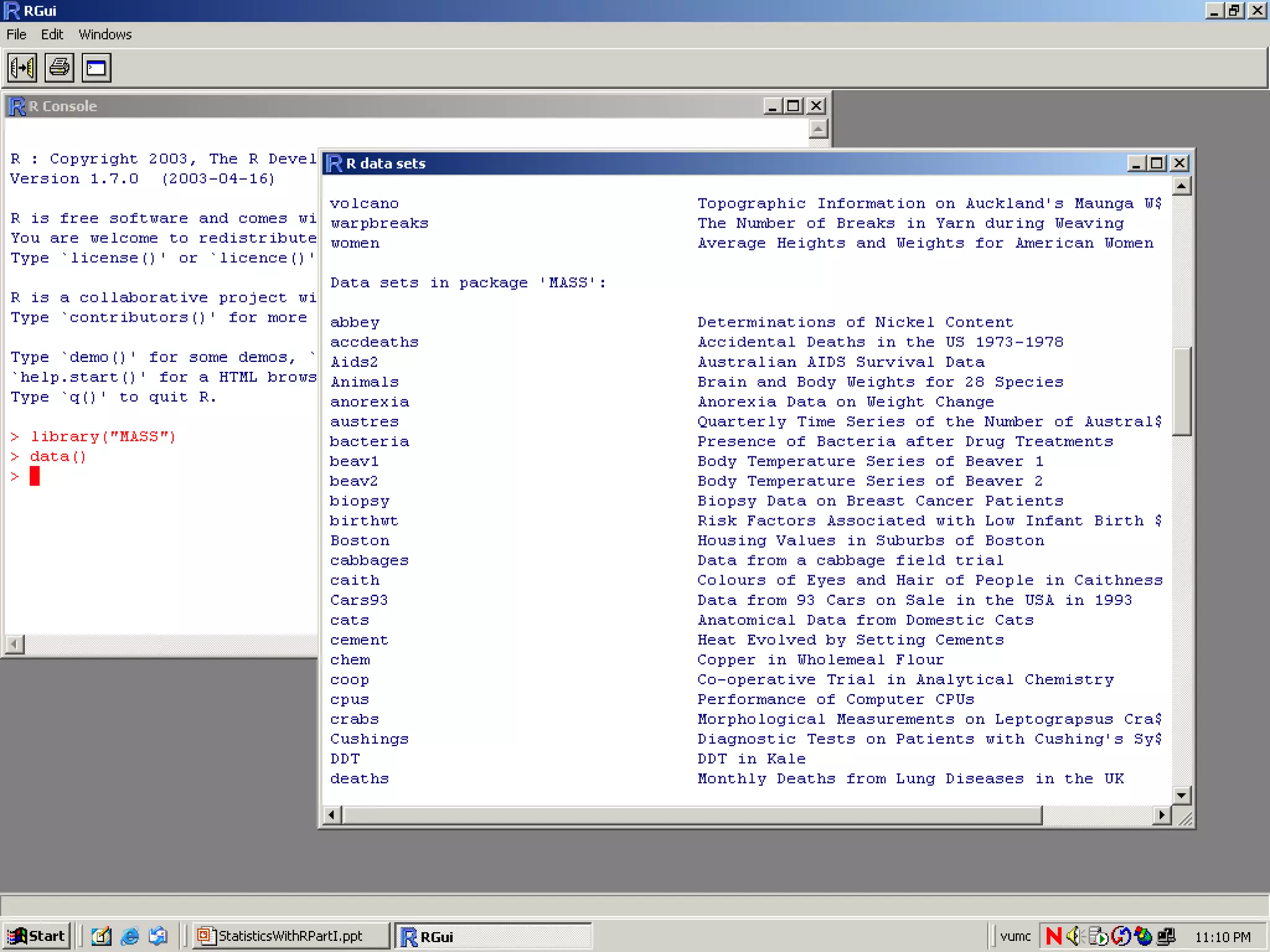Open the Windows menu

coord(105,35)
